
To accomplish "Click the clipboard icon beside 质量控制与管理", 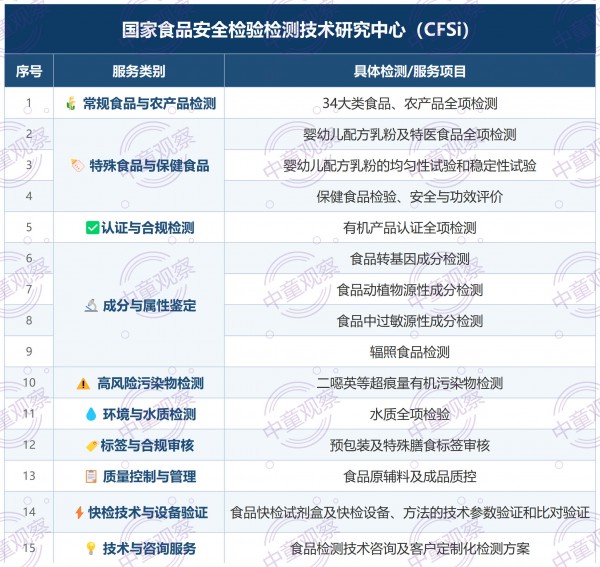I will click(x=91, y=476).
